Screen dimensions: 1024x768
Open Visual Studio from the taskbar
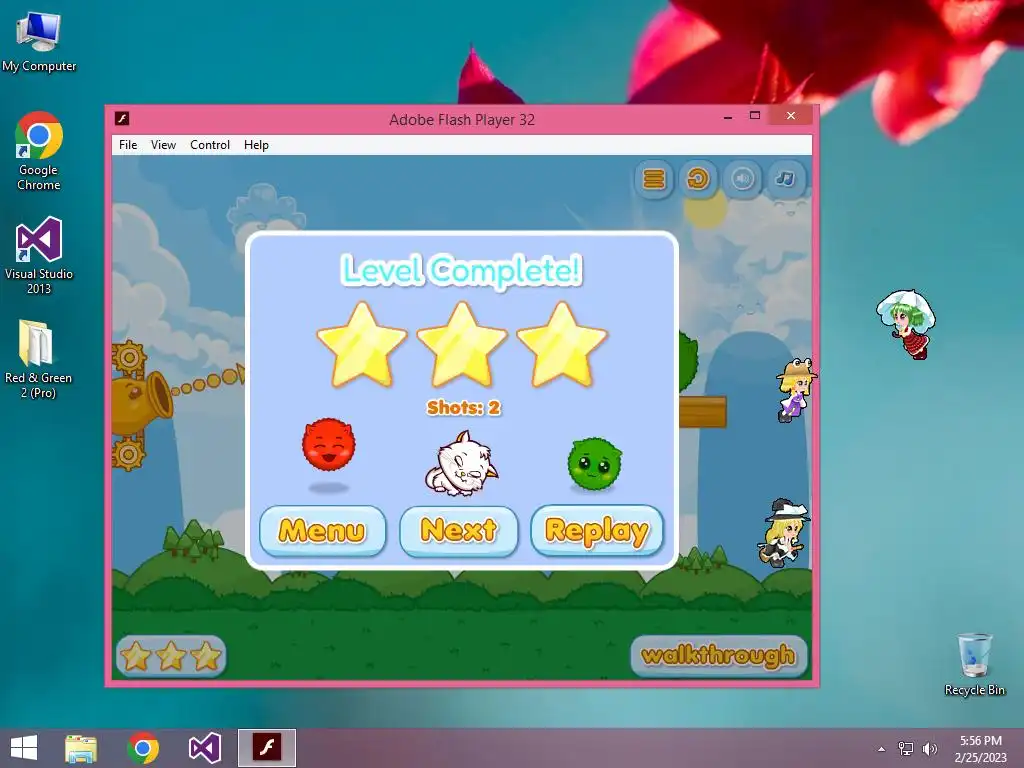(x=204, y=748)
